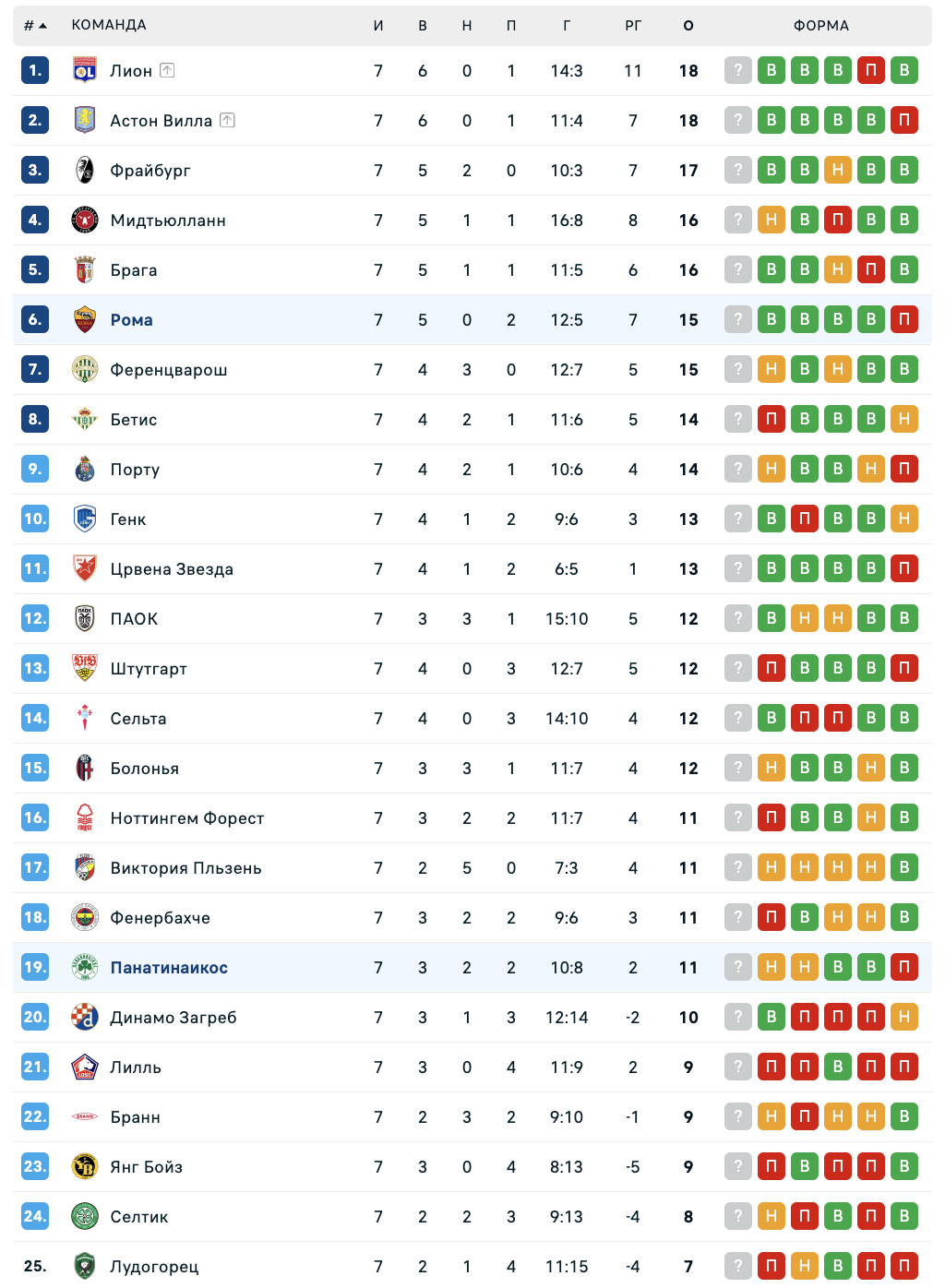
Task: Open the Рома team link
Action: pos(132,320)
